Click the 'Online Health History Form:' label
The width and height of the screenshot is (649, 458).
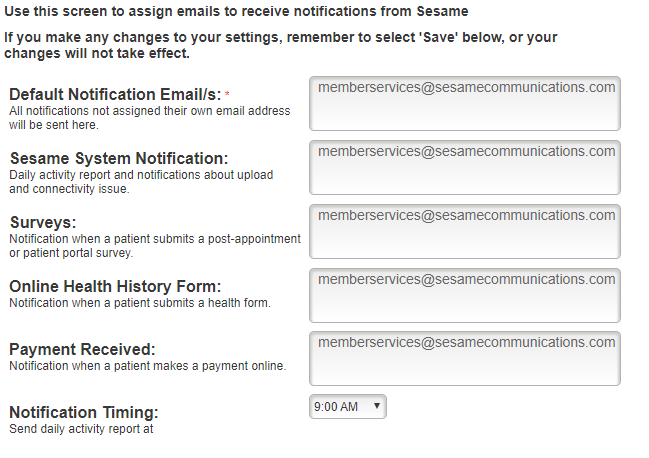pos(115,286)
